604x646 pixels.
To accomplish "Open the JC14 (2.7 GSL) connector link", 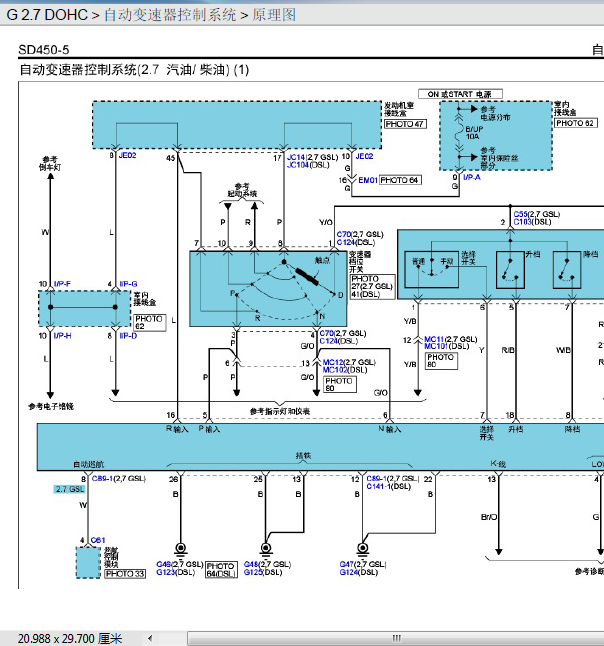I will point(296,157).
